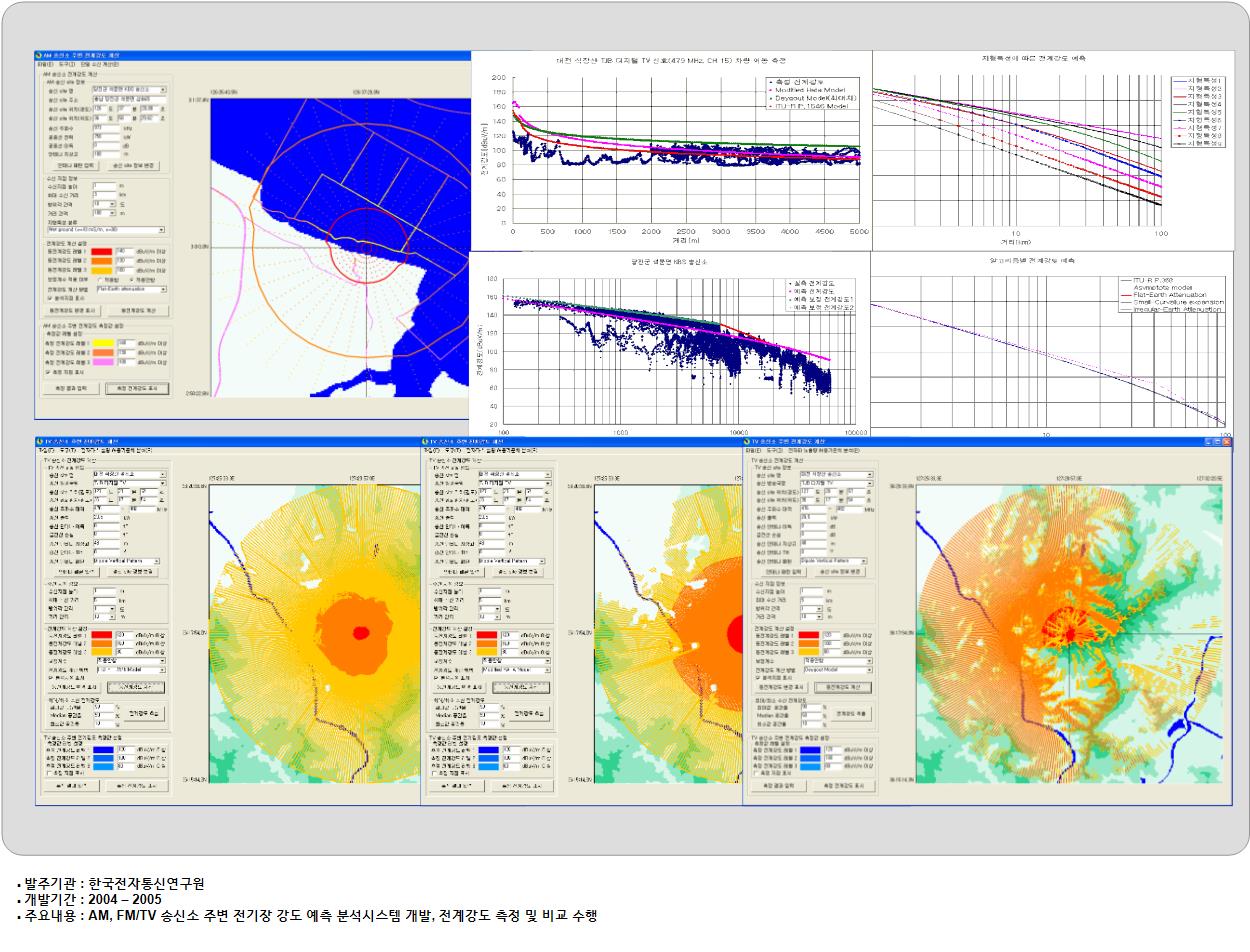Screen dimensions: 1250x952
Task: Click 송신 주파수 kHz field in AM window
Action: [106, 128]
